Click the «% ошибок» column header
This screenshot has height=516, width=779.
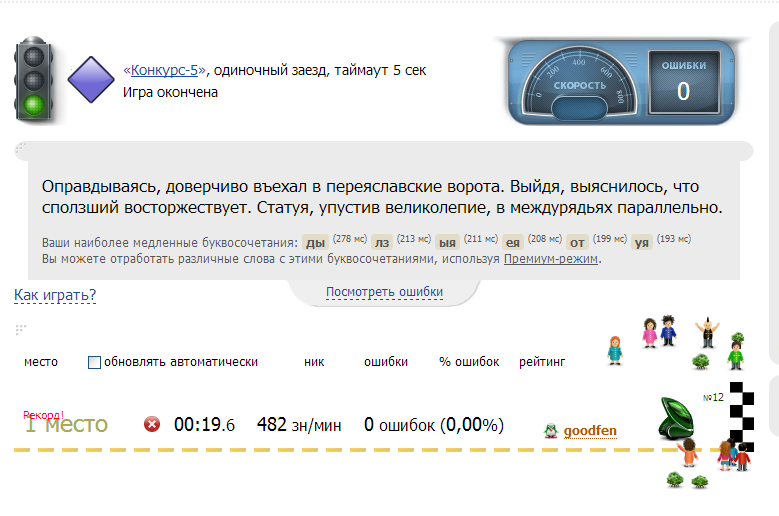469,362
